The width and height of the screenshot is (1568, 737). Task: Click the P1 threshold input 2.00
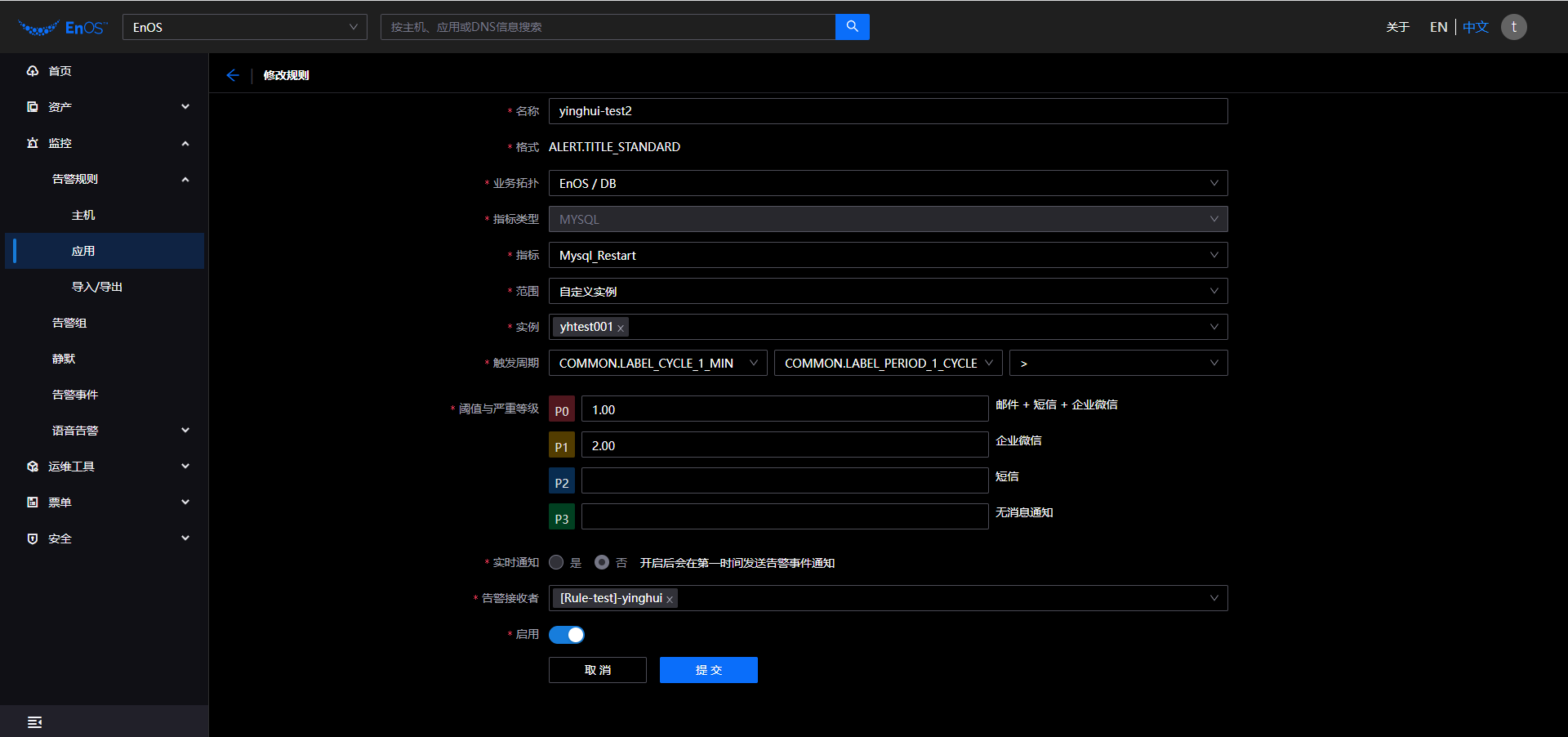[785, 444]
